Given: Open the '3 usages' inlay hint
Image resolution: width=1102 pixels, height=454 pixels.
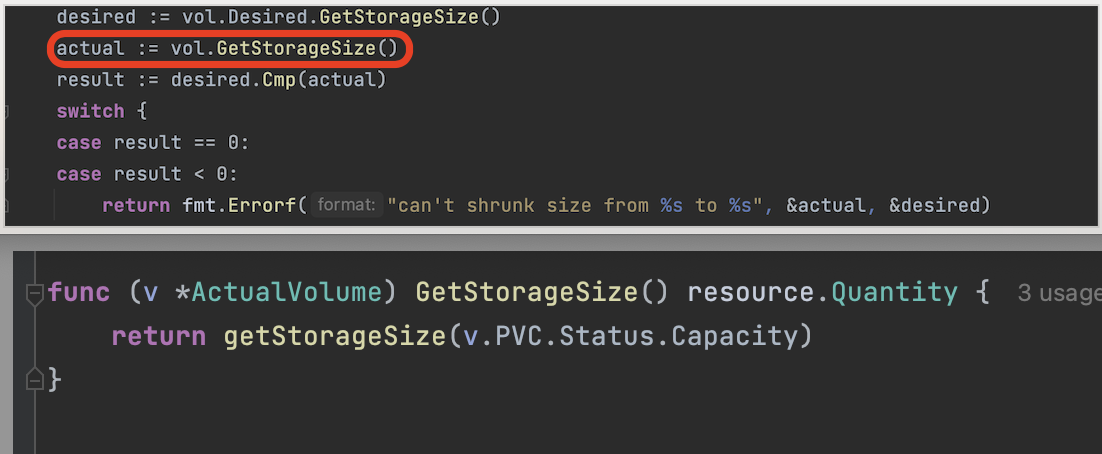Looking at the screenshot, I should 1058,293.
